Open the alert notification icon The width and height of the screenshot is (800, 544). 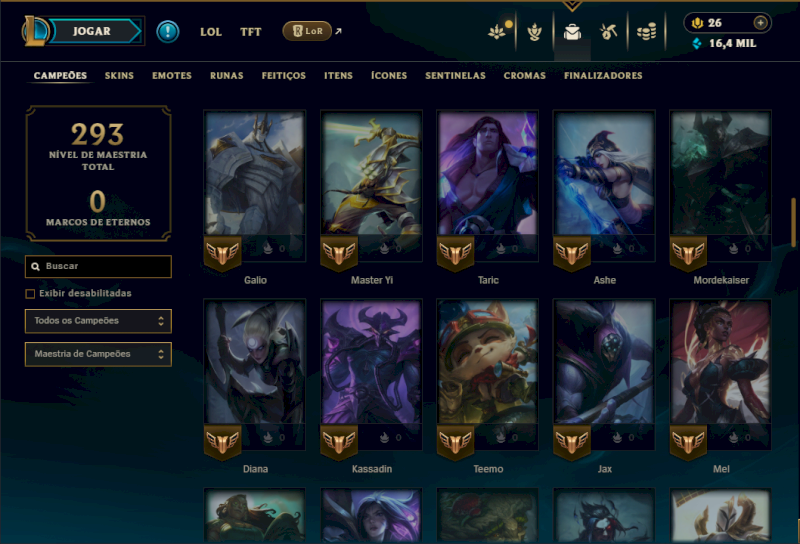click(167, 32)
